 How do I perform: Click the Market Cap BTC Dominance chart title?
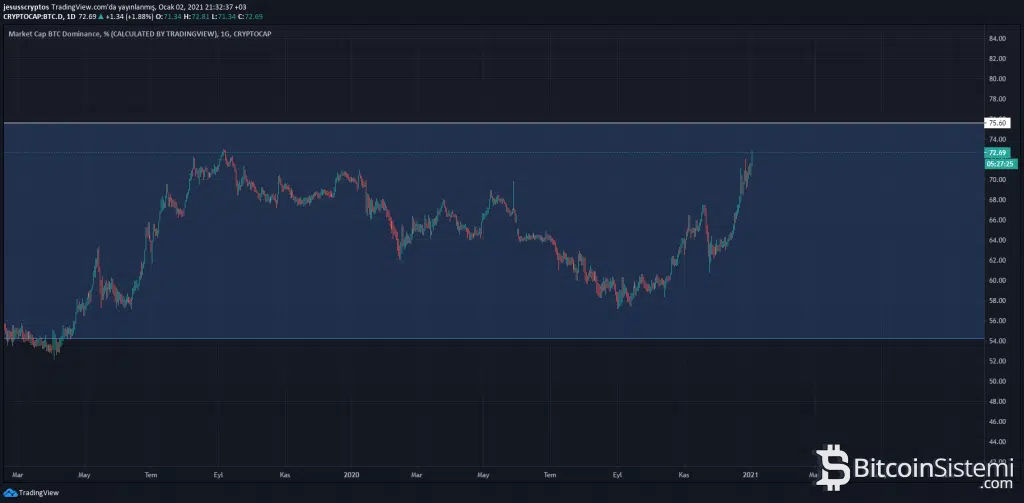140,34
